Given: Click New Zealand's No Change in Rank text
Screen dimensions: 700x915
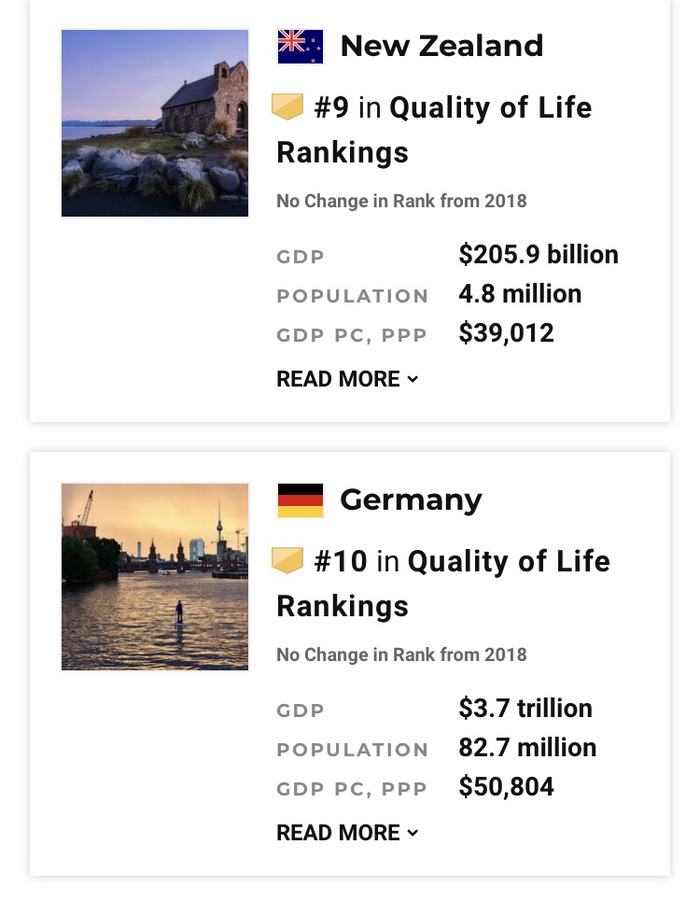Looking at the screenshot, I should [401, 201].
